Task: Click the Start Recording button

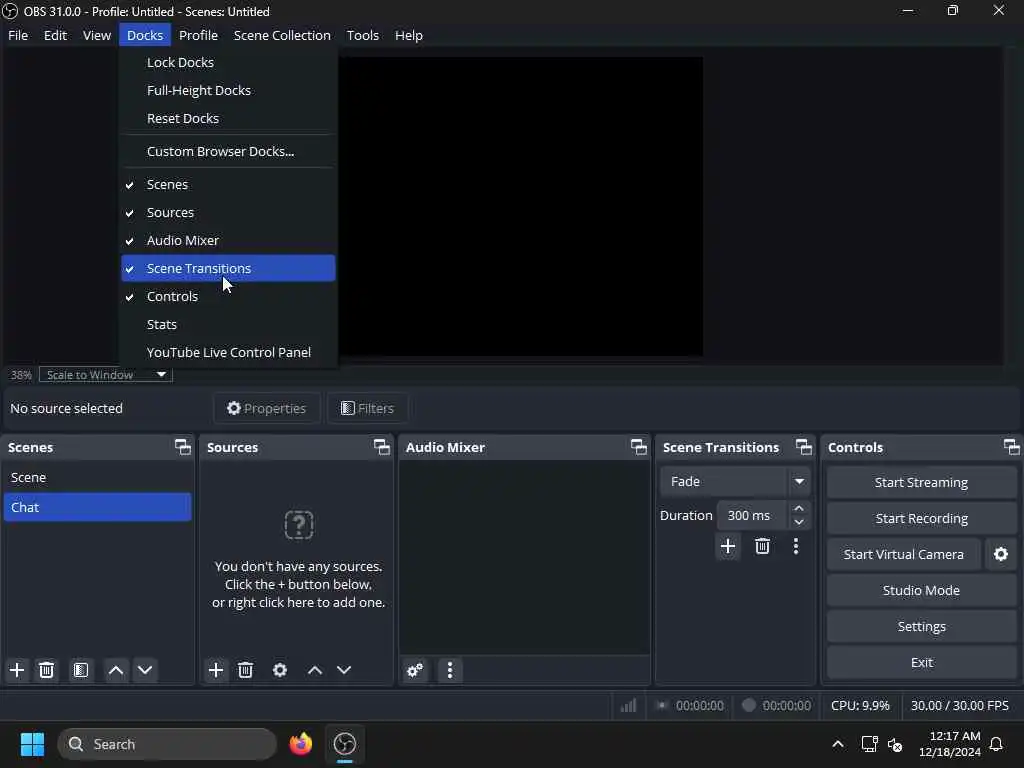Action: [921, 519]
